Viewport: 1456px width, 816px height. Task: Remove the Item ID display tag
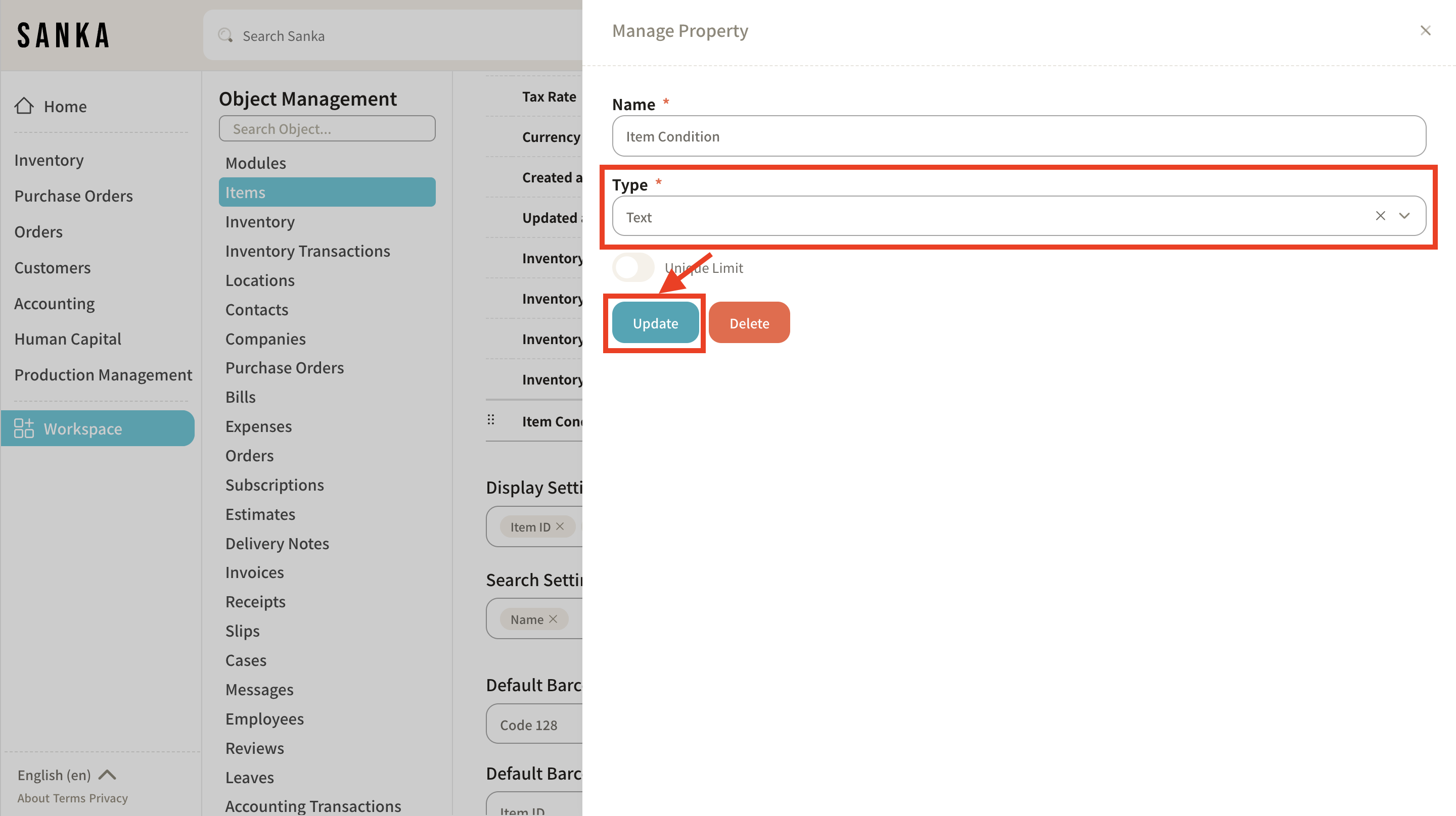coord(560,526)
